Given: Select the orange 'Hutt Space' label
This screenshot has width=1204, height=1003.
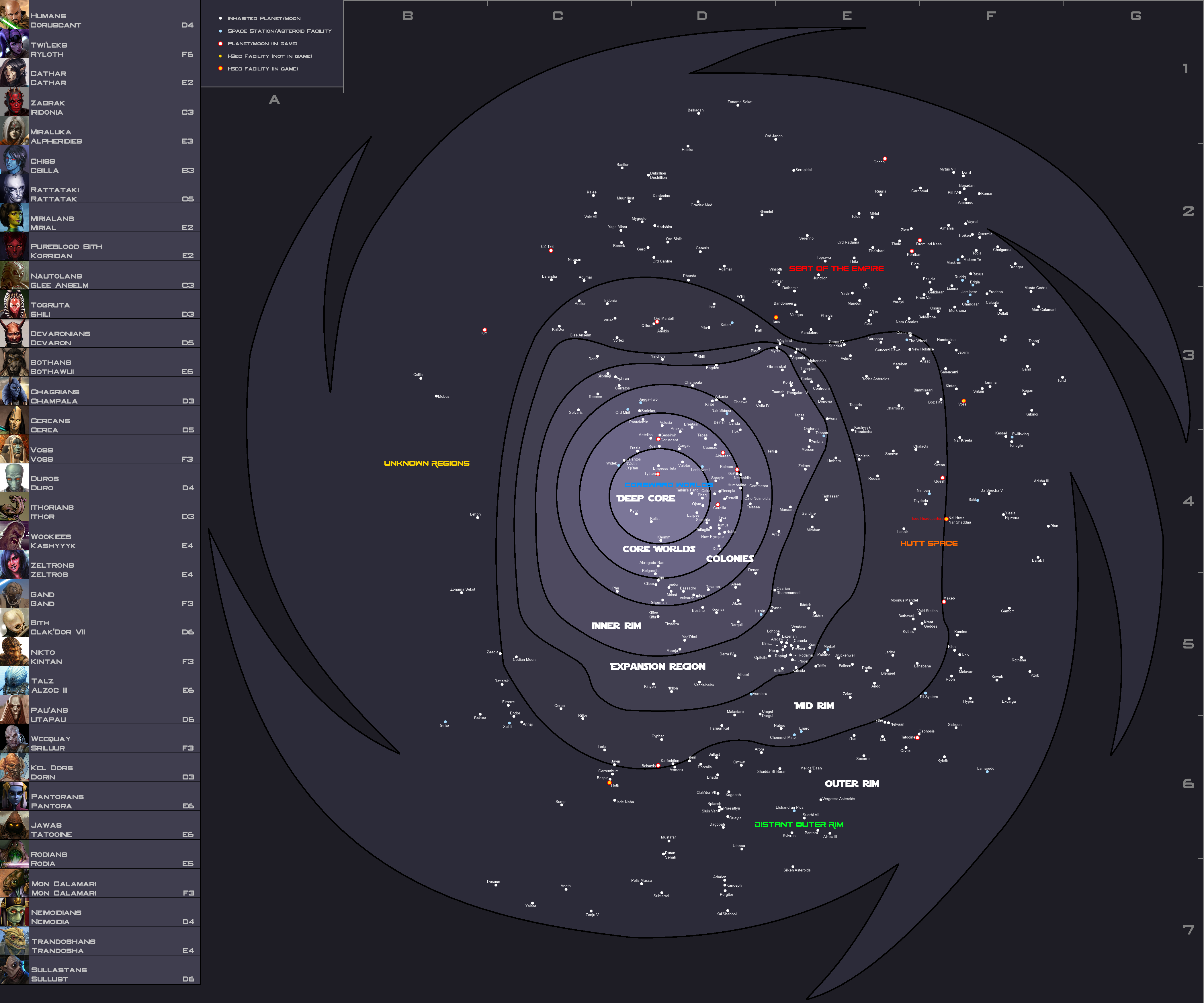Looking at the screenshot, I should [x=929, y=543].
